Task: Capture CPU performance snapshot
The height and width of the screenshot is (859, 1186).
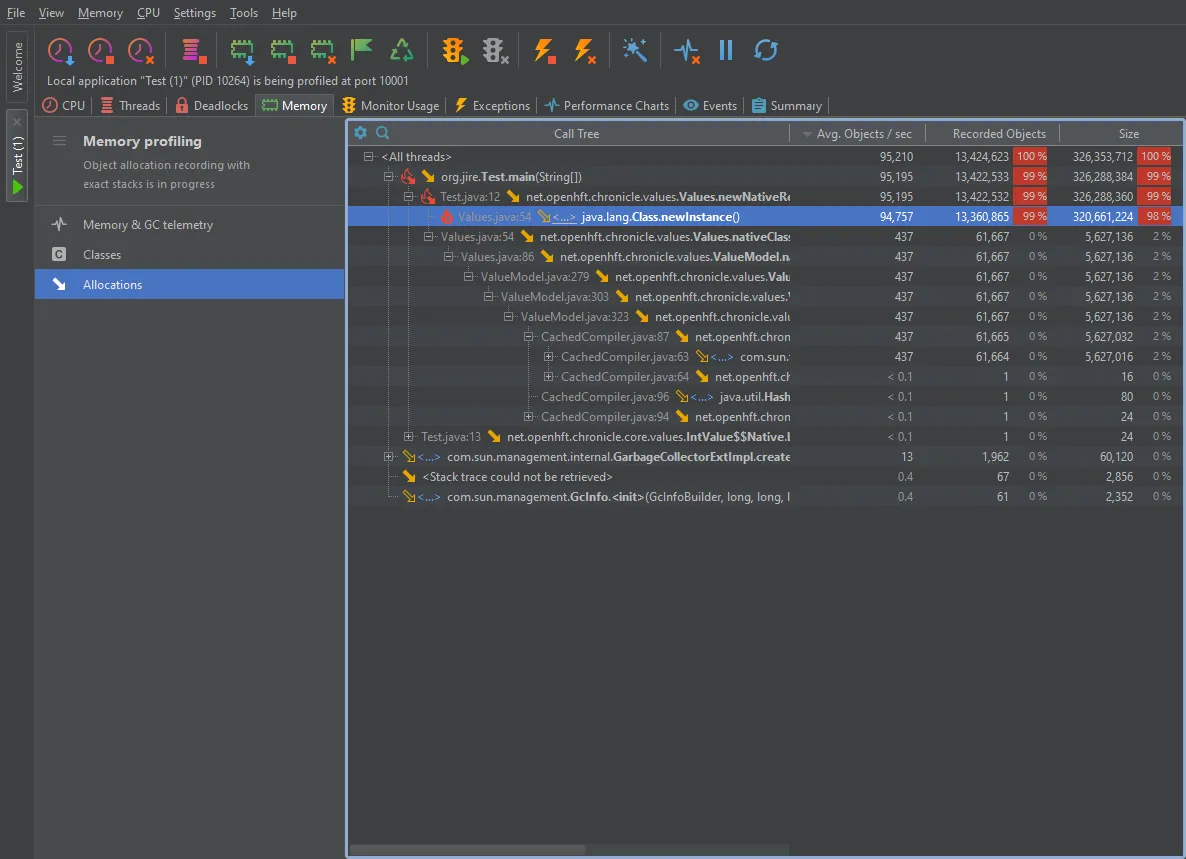Action: [x=61, y=51]
